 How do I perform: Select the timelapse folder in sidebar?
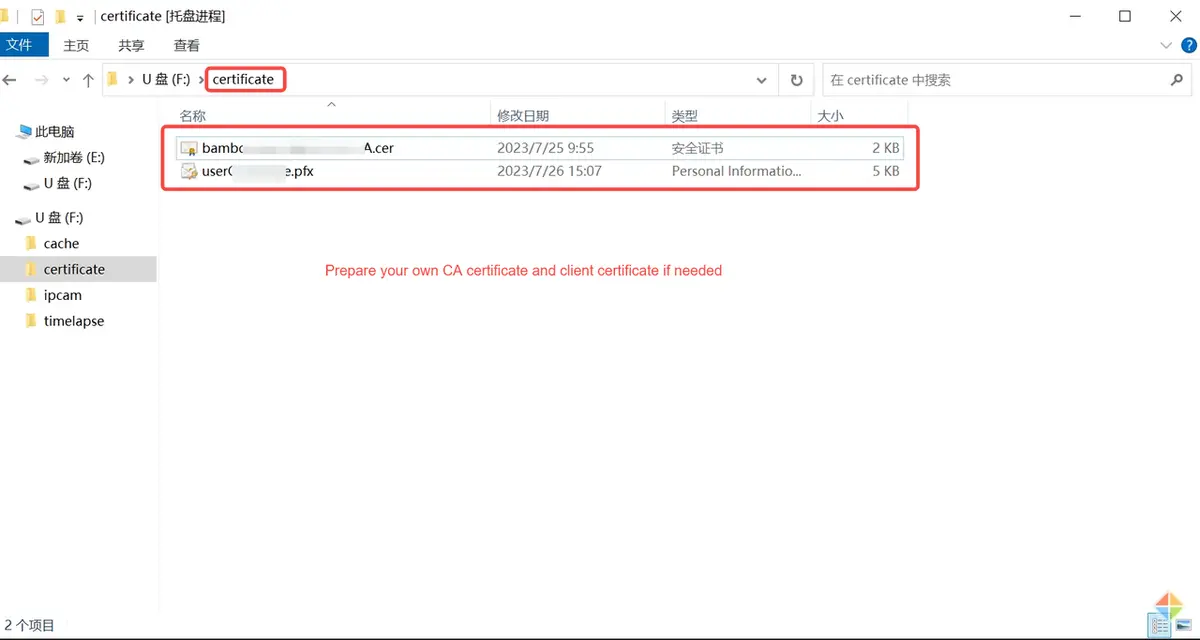pos(74,321)
